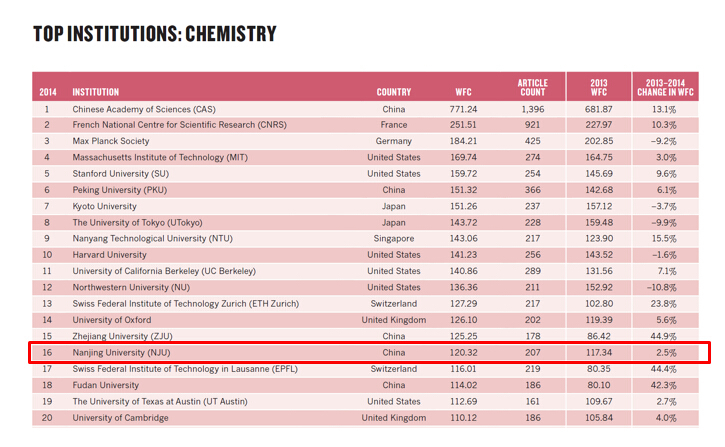Click the INSTITUTION column header
The width and height of the screenshot is (725, 447).
95,92
